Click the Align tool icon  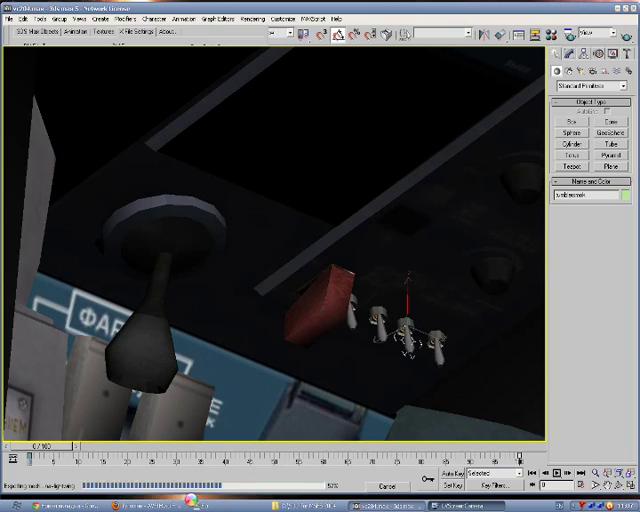tap(500, 35)
